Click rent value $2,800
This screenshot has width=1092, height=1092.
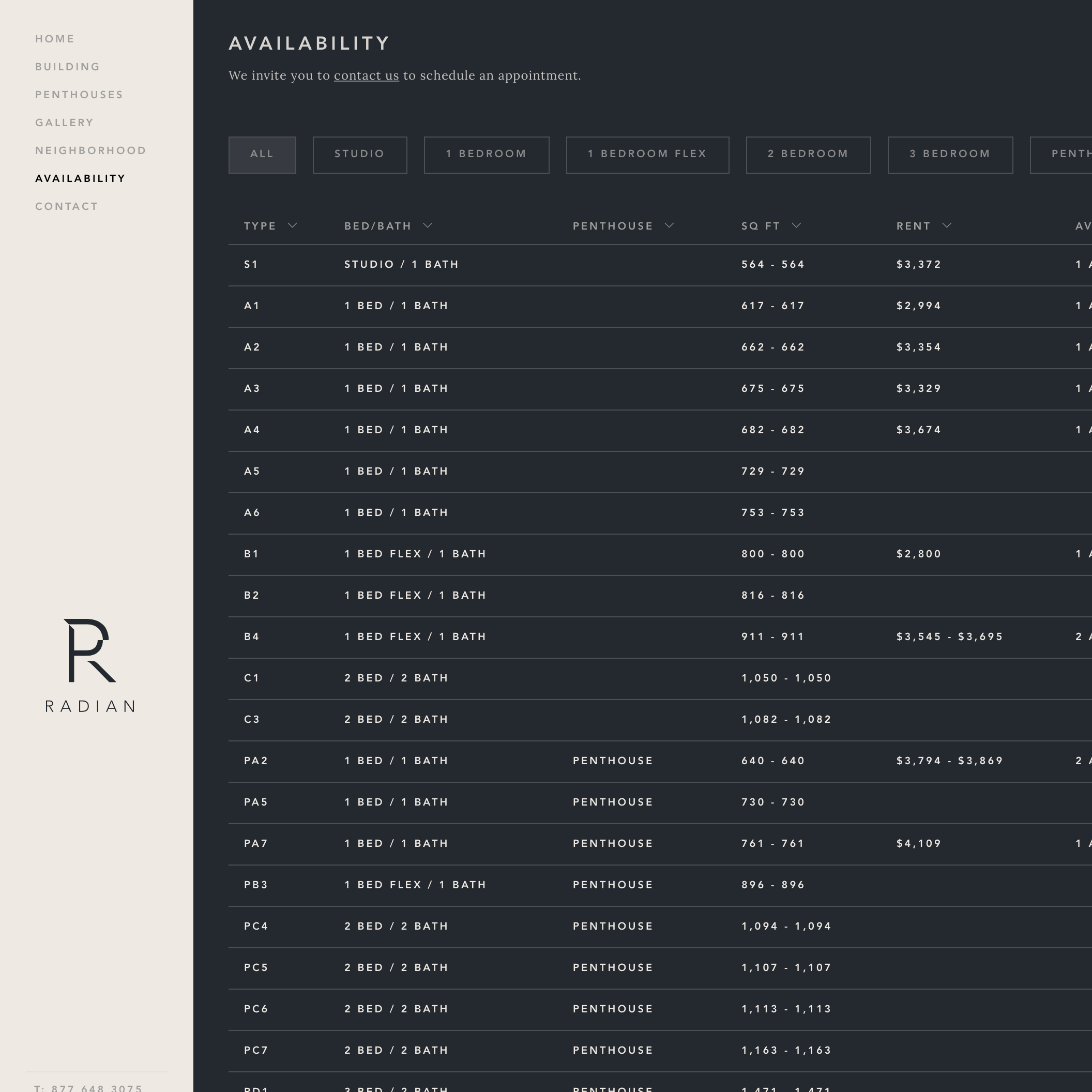[x=918, y=554]
